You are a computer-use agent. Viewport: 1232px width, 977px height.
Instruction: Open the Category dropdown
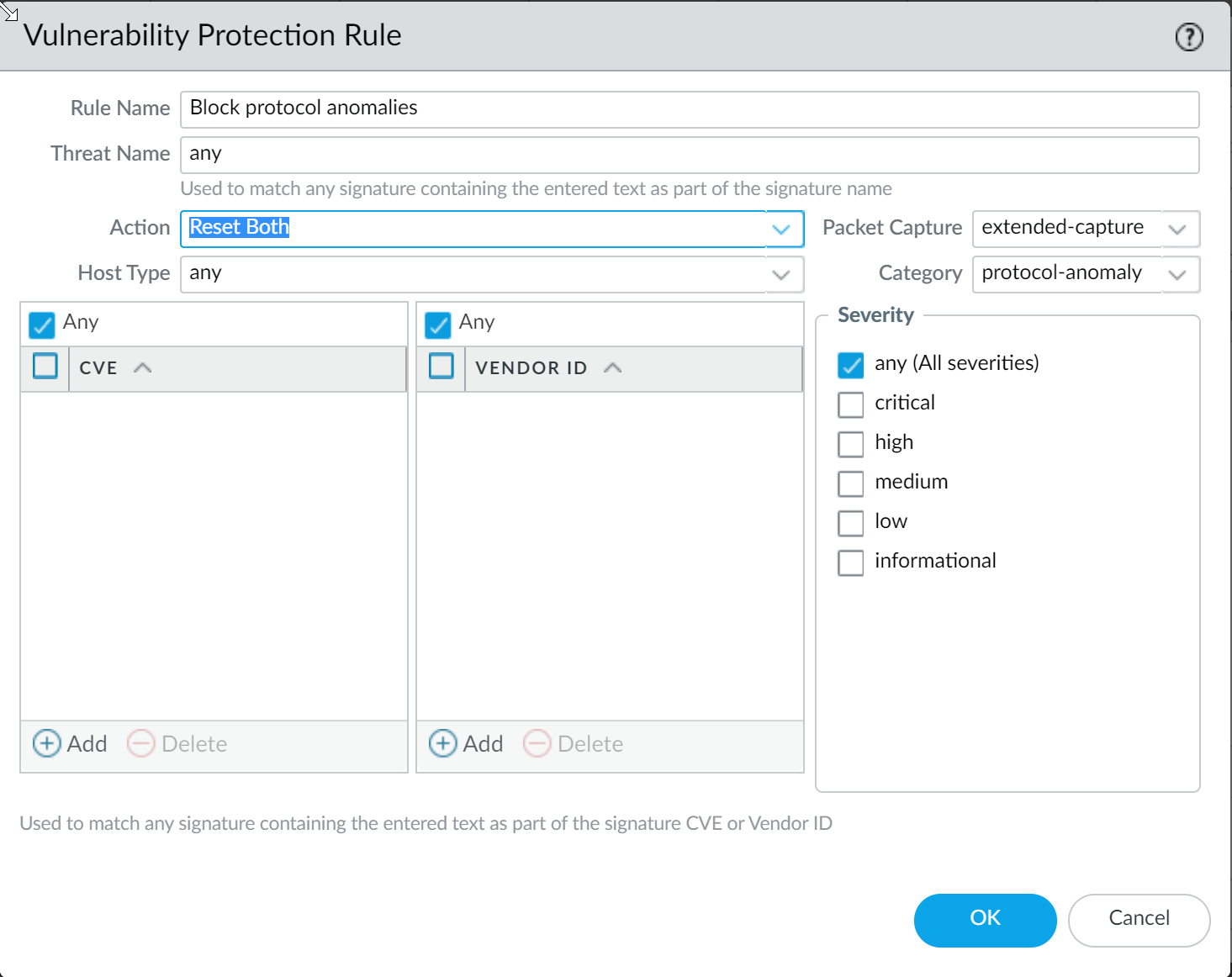pos(1177,274)
